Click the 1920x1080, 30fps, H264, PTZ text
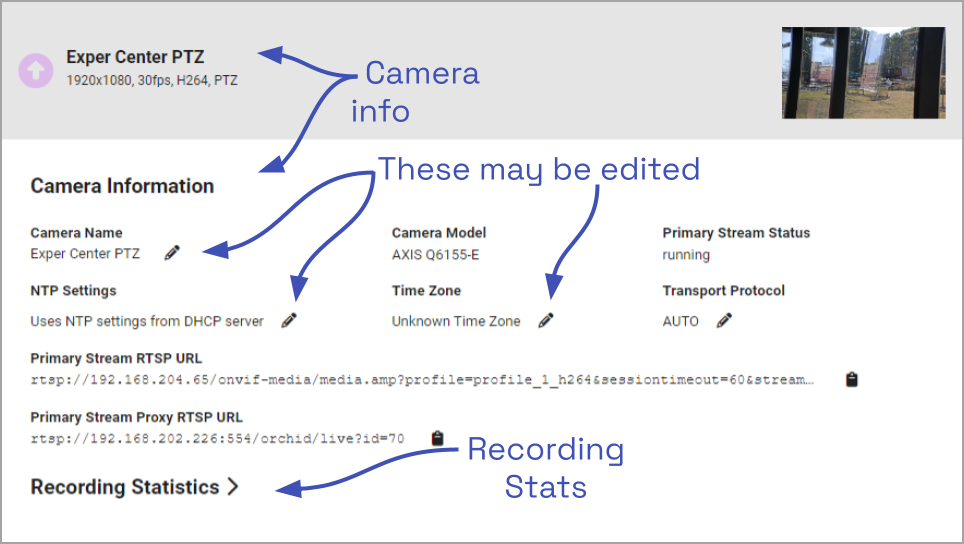The height and width of the screenshot is (544, 964). [x=152, y=81]
